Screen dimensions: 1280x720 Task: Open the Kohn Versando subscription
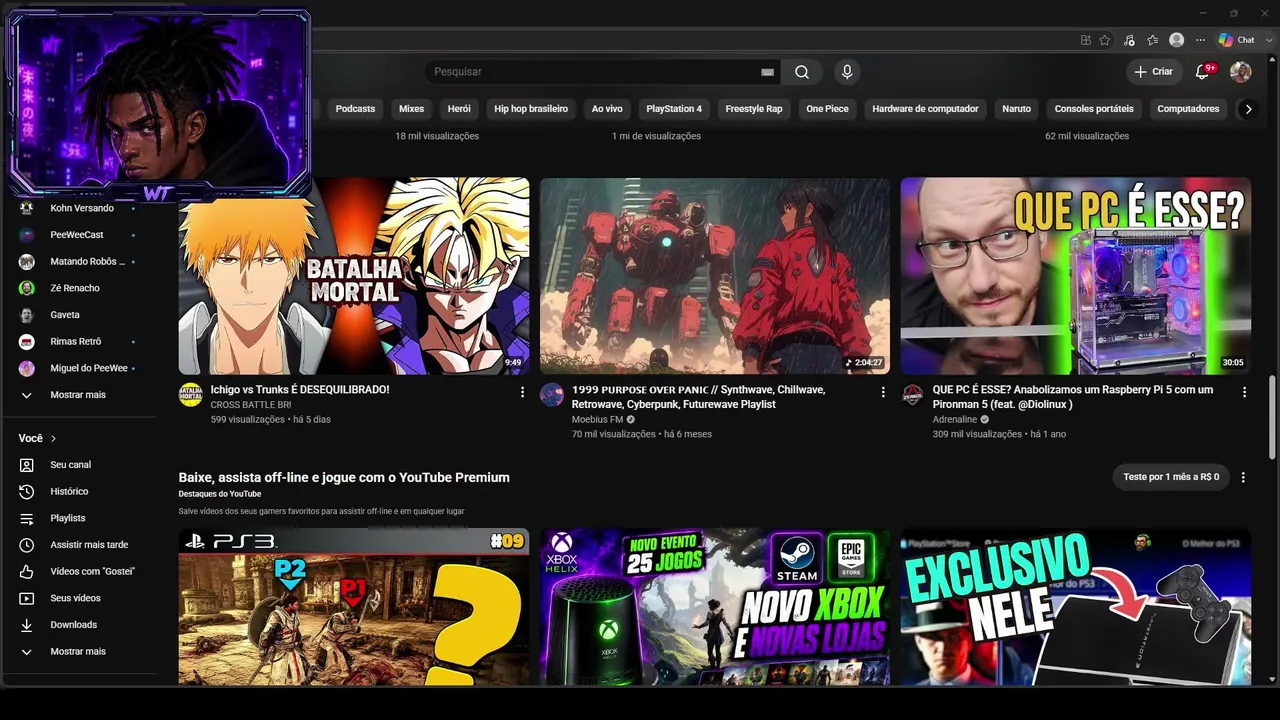pos(78,208)
